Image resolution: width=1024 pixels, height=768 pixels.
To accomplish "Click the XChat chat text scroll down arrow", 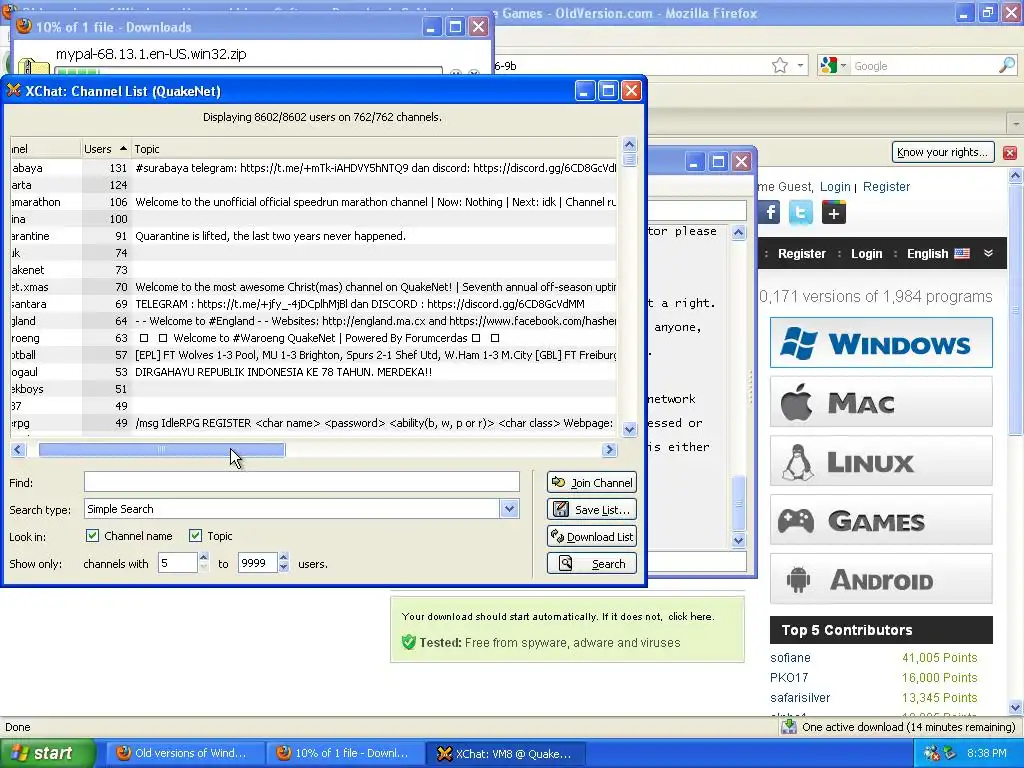I will 739,540.
